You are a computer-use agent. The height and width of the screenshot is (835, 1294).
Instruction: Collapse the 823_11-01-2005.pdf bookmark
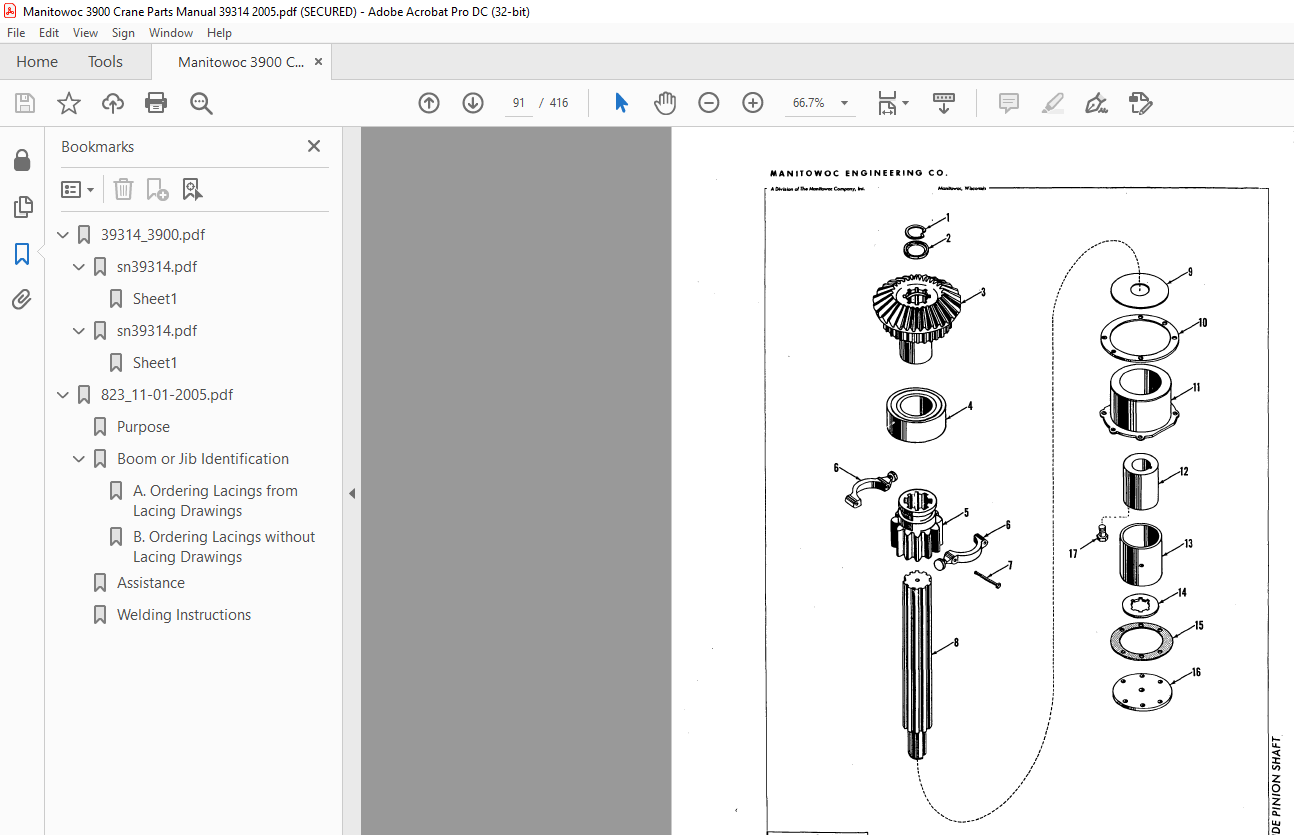64,395
